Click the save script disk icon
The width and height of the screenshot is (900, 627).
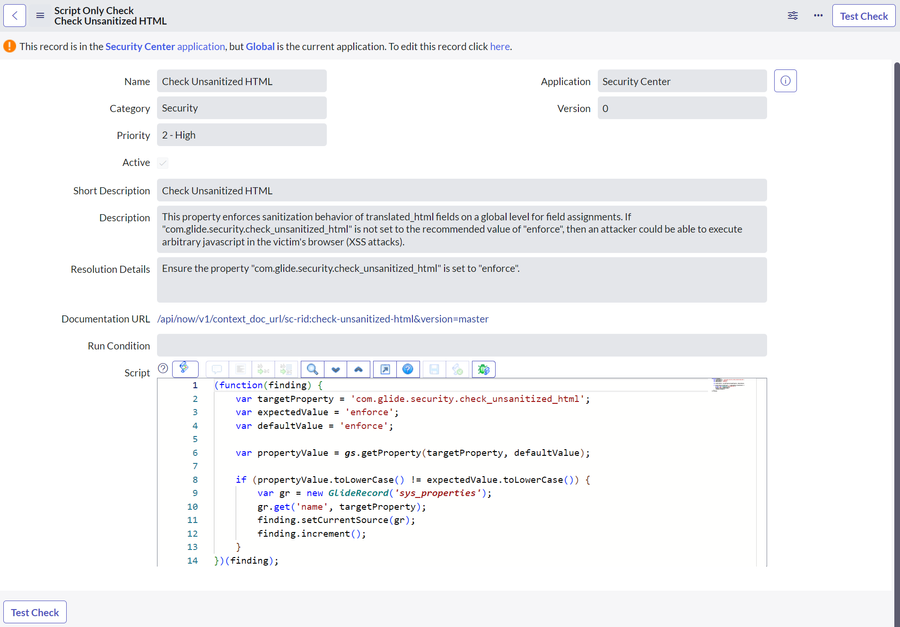point(435,369)
